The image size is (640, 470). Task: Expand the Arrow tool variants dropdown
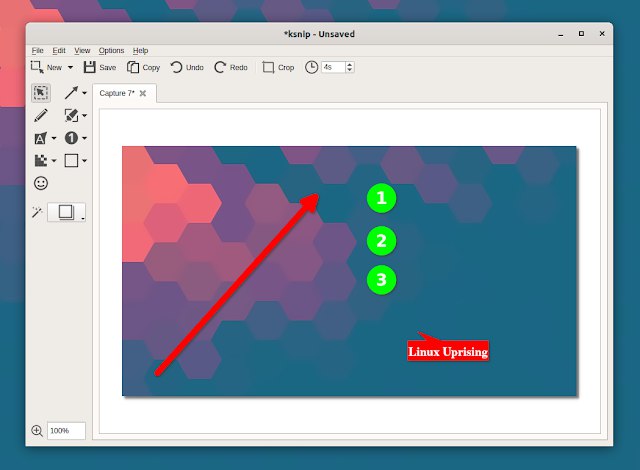(x=84, y=93)
